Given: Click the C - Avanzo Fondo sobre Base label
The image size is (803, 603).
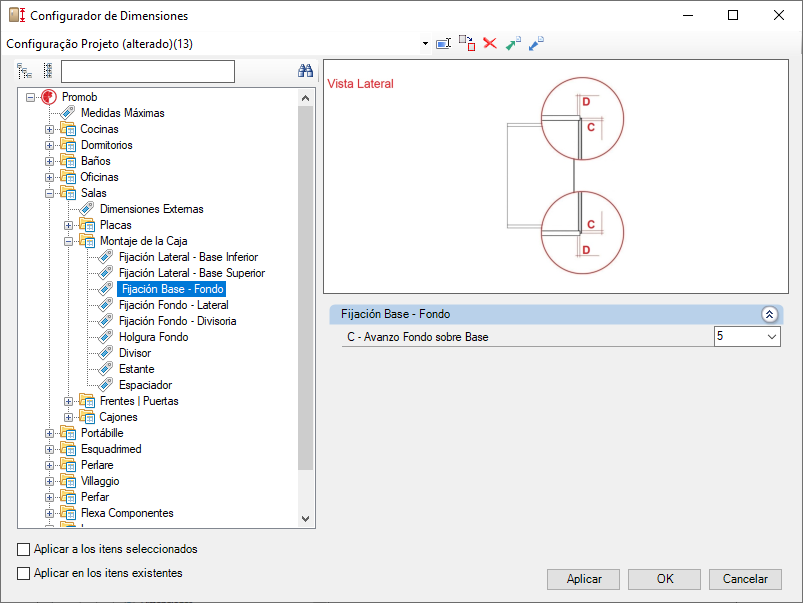Looking at the screenshot, I should 417,337.
